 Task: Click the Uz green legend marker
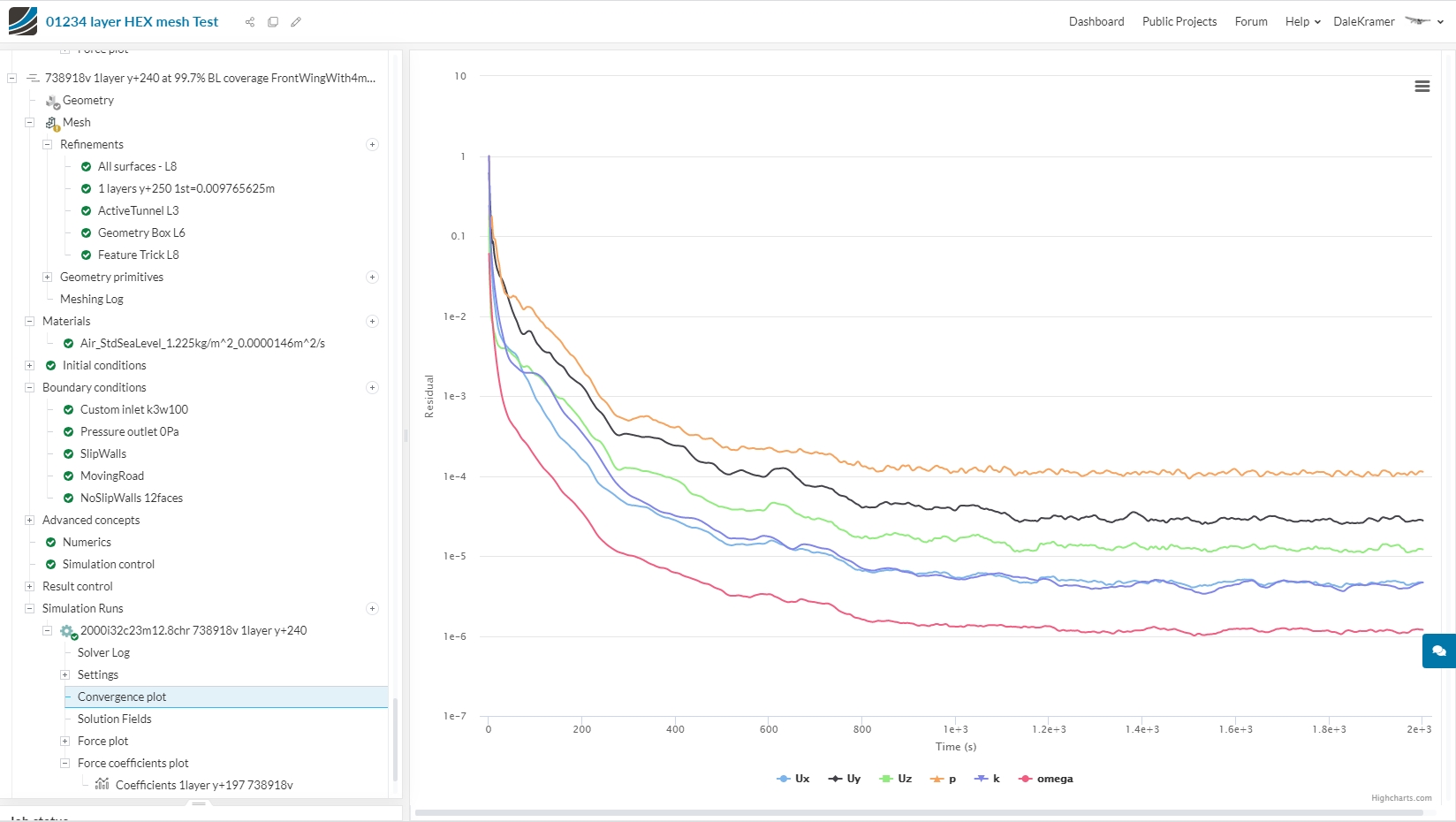tap(885, 779)
